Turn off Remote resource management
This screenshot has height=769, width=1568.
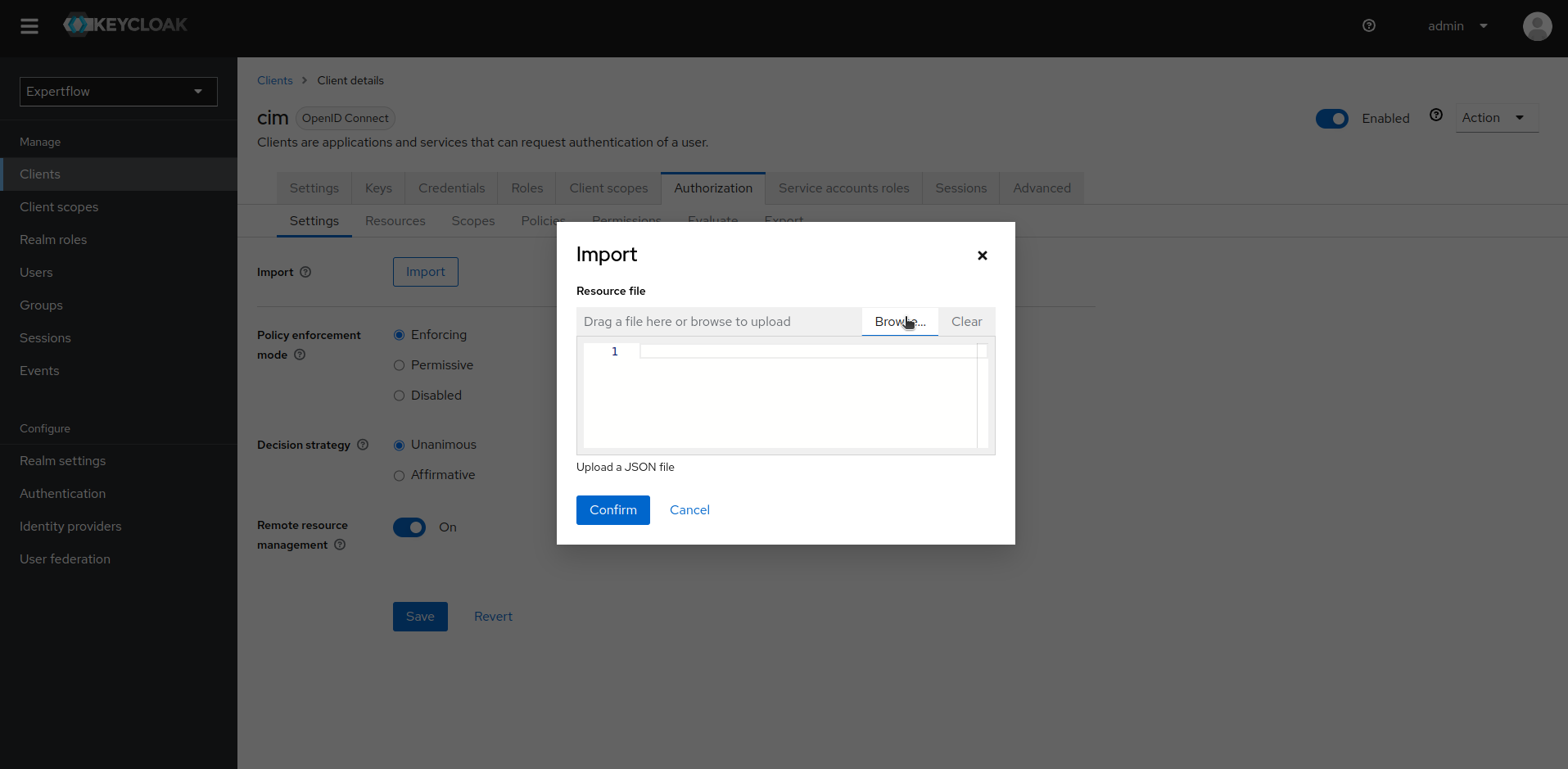[x=409, y=527]
